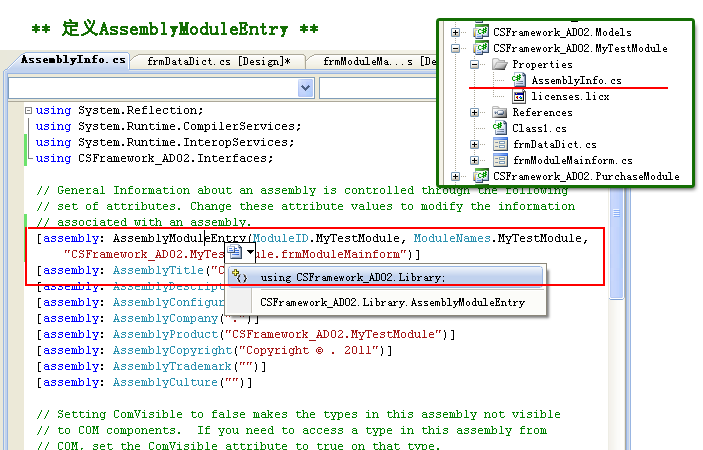Click the frmModuleMainform.cs form icon
The image size is (703, 450).
click(499, 160)
